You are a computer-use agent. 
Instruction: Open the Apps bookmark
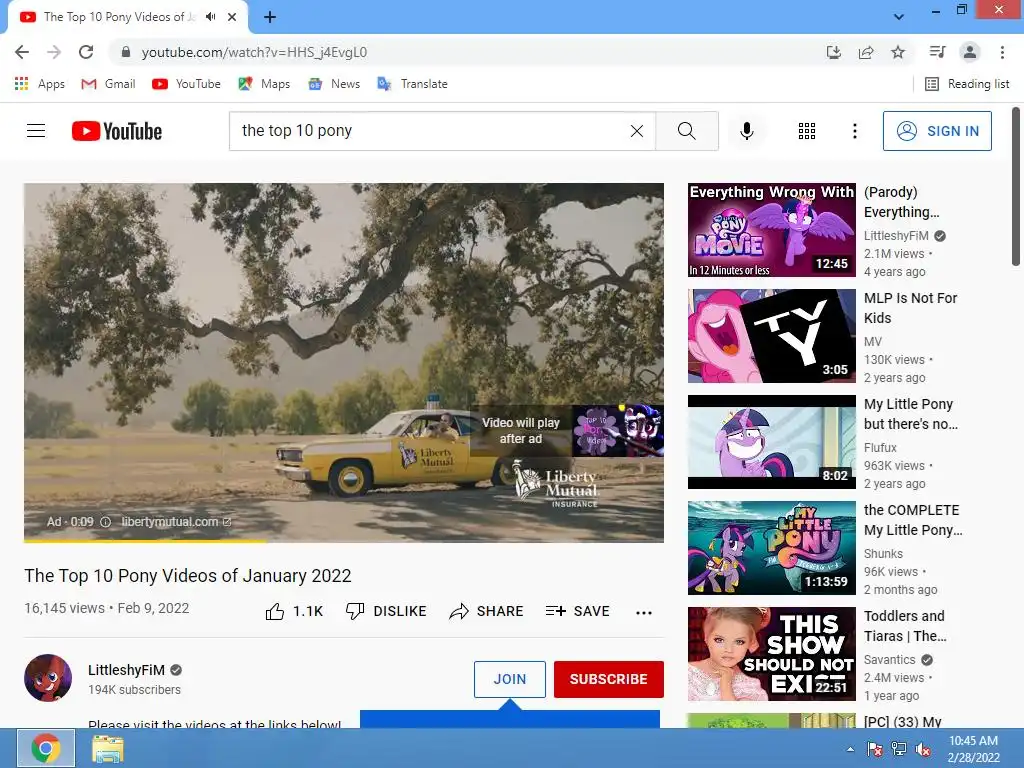tap(40, 84)
